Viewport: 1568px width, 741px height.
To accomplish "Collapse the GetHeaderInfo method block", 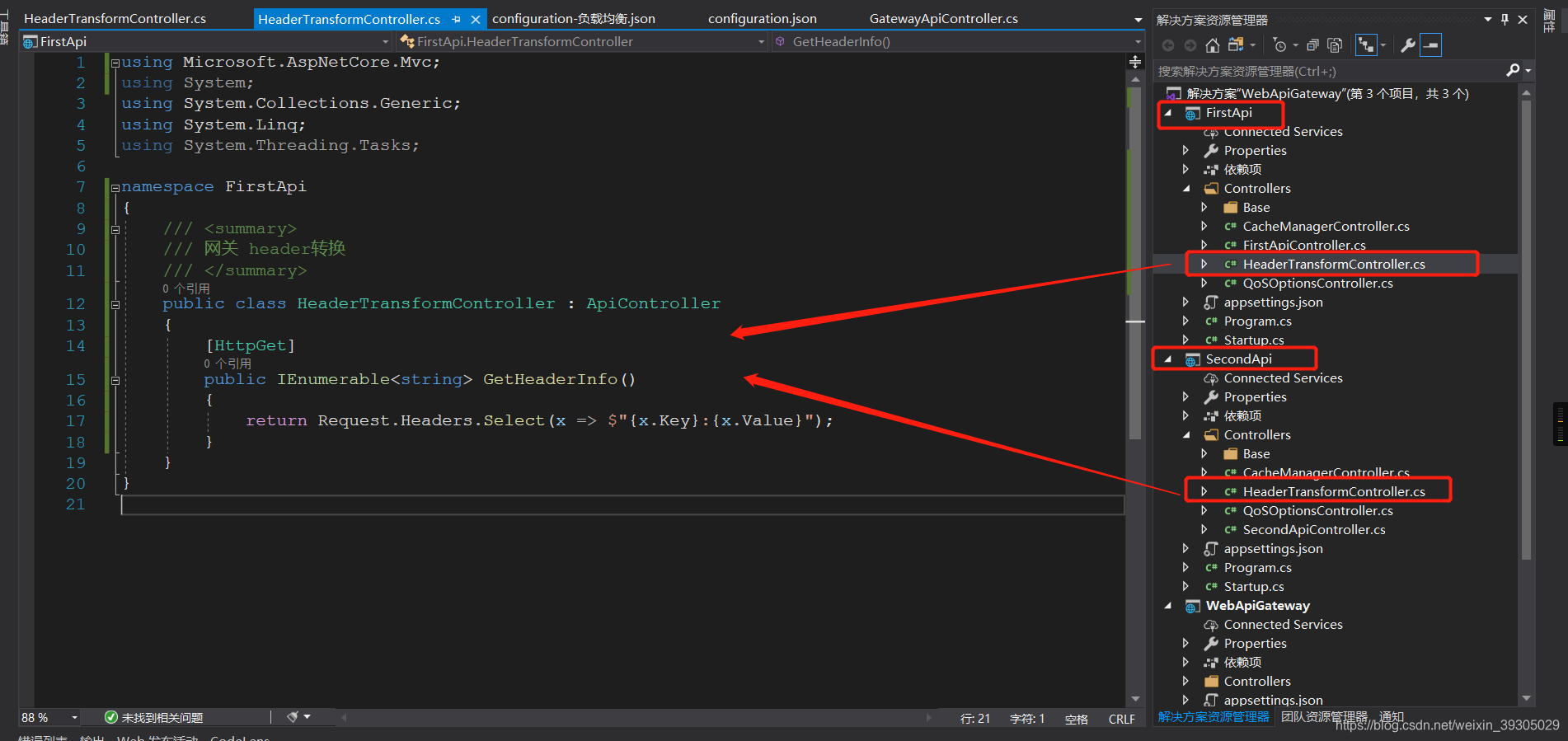I will point(115,380).
